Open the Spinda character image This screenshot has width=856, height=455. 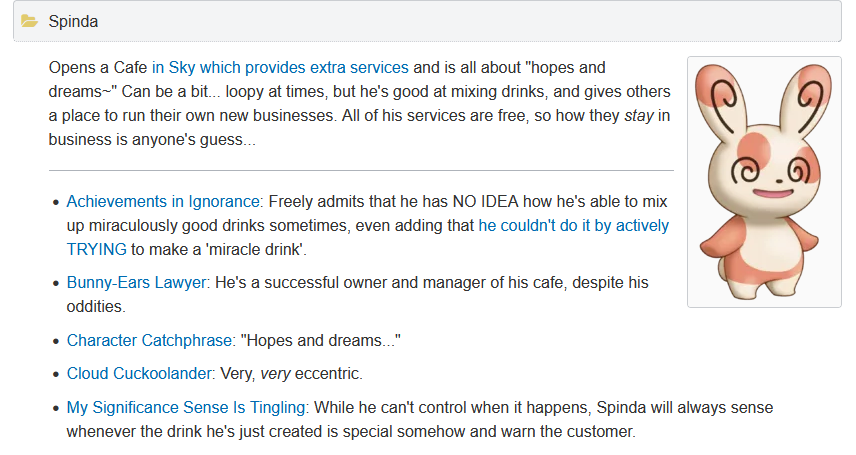764,182
